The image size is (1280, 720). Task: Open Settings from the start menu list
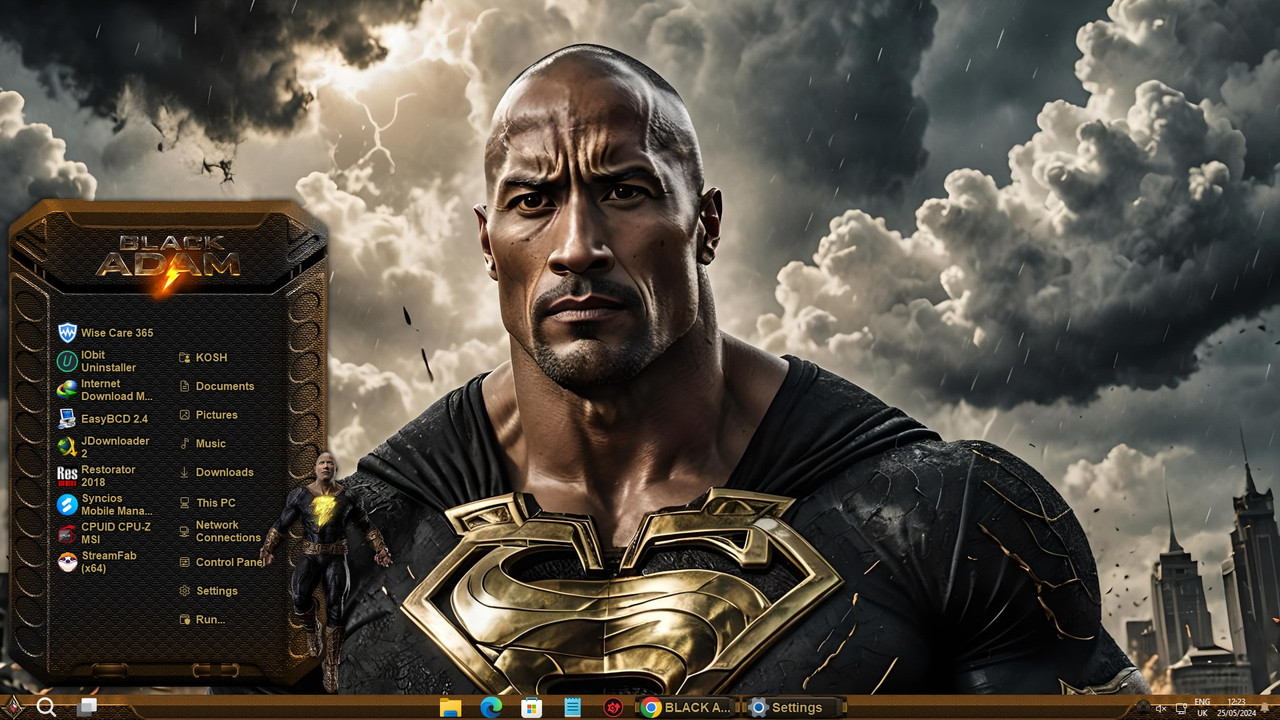209,591
